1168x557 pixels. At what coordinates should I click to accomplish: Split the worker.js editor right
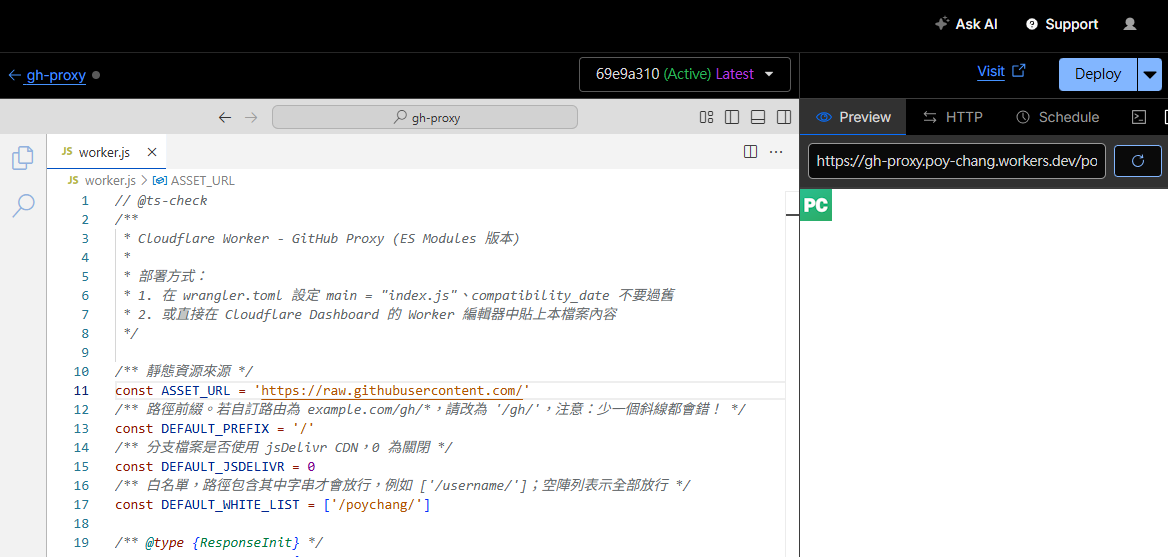point(750,152)
